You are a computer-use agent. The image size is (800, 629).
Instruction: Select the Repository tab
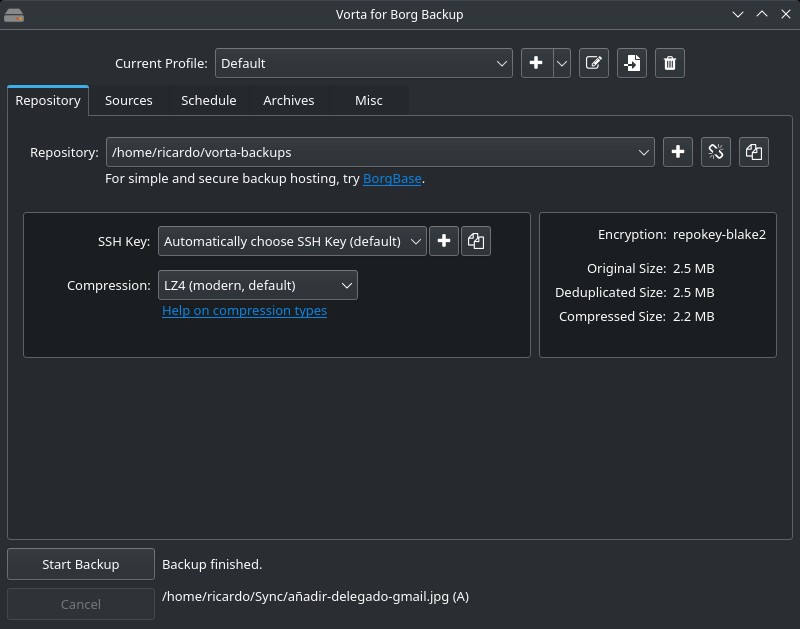point(48,100)
